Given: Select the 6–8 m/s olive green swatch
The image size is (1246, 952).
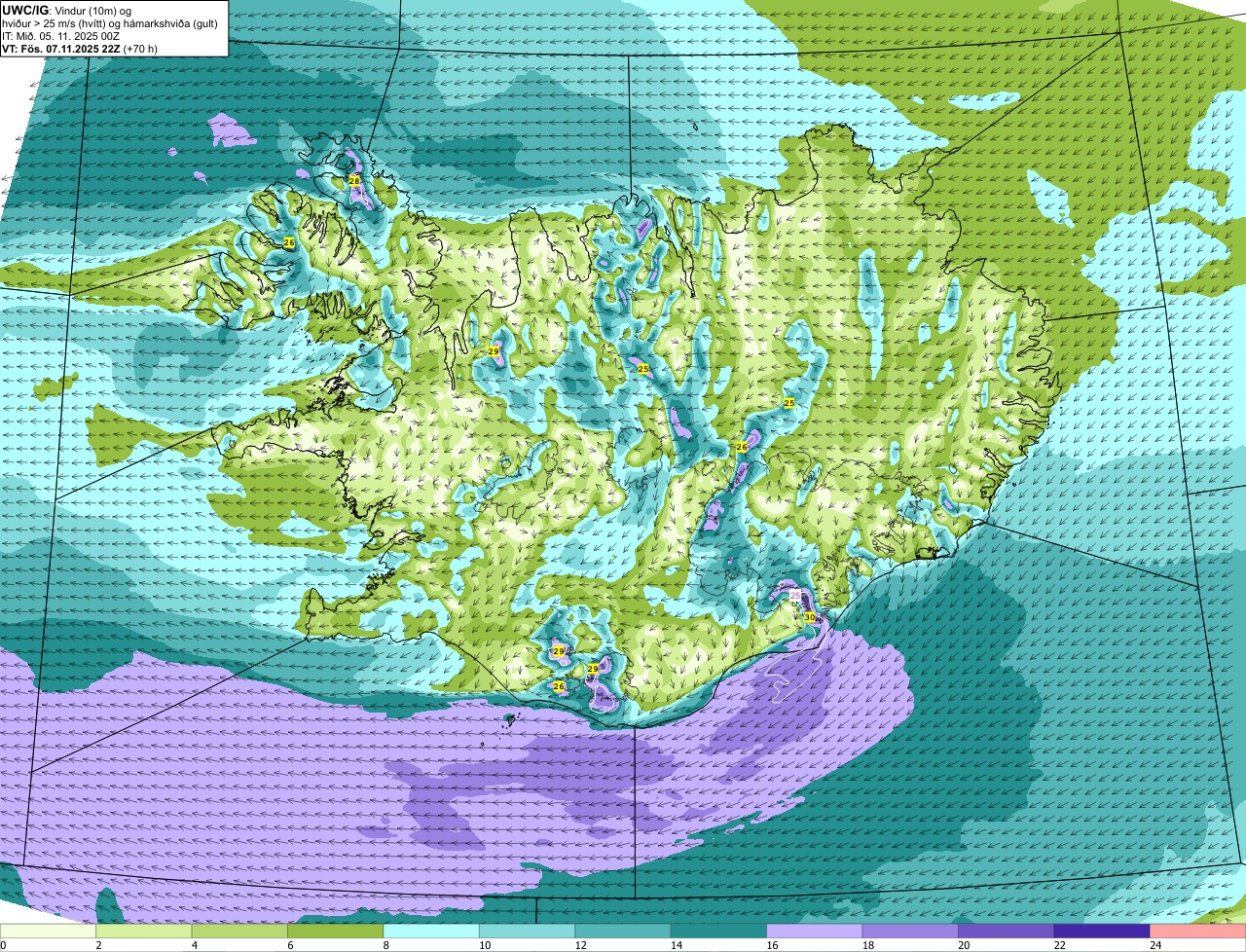Looking at the screenshot, I should (337, 931).
